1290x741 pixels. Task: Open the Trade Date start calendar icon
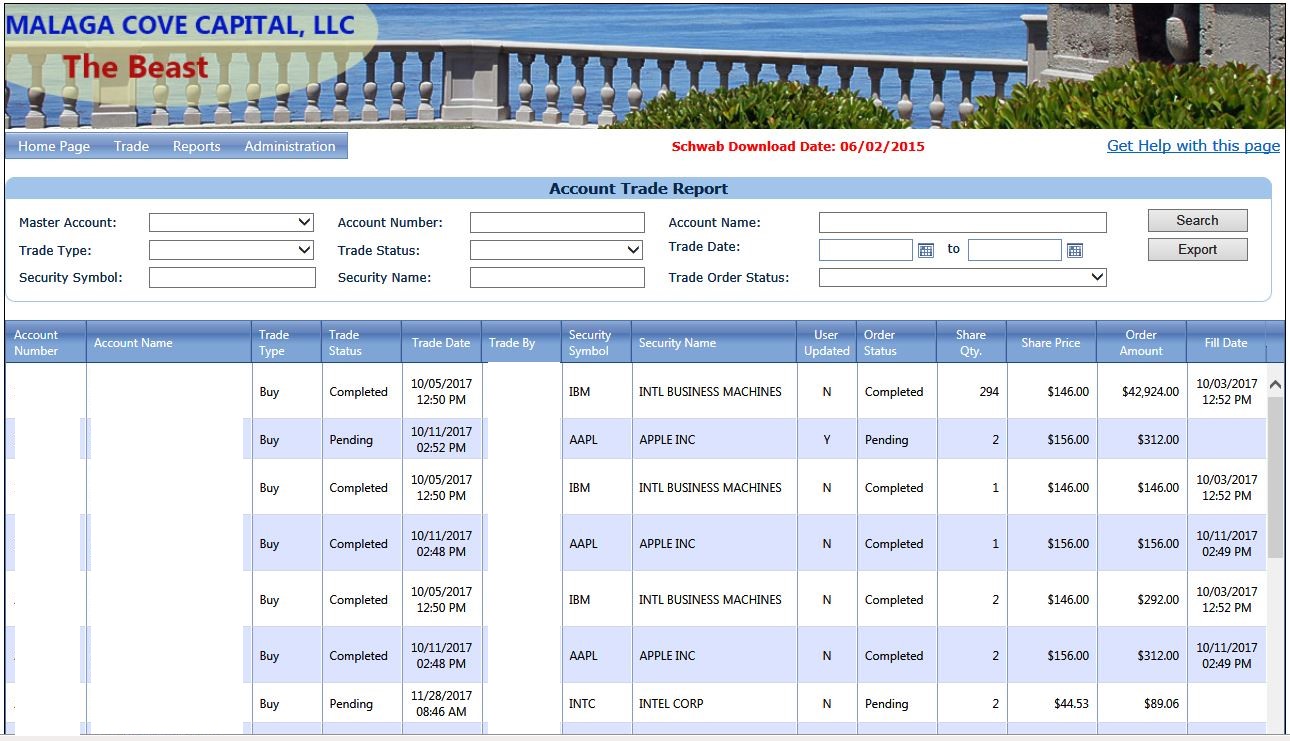pyautogui.click(x=926, y=250)
